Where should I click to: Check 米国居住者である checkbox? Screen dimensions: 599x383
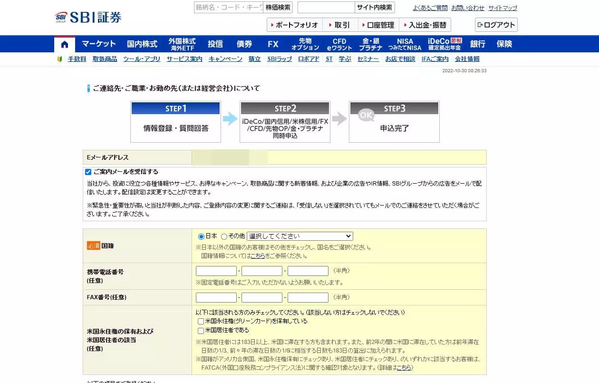point(201,330)
